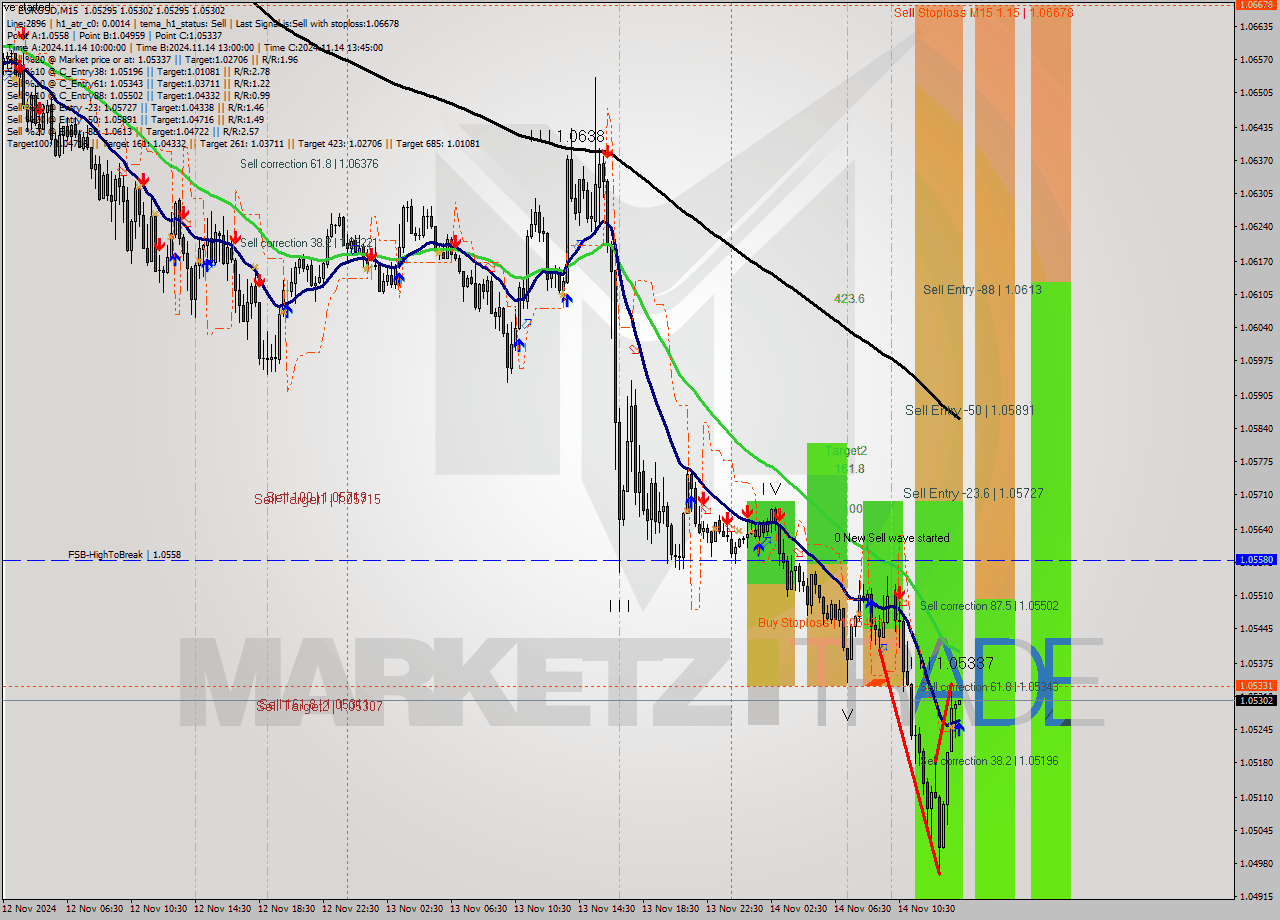Click the '13 Nov 22:30' time axis label
Screen dimensions: 1280x920
click(734, 909)
